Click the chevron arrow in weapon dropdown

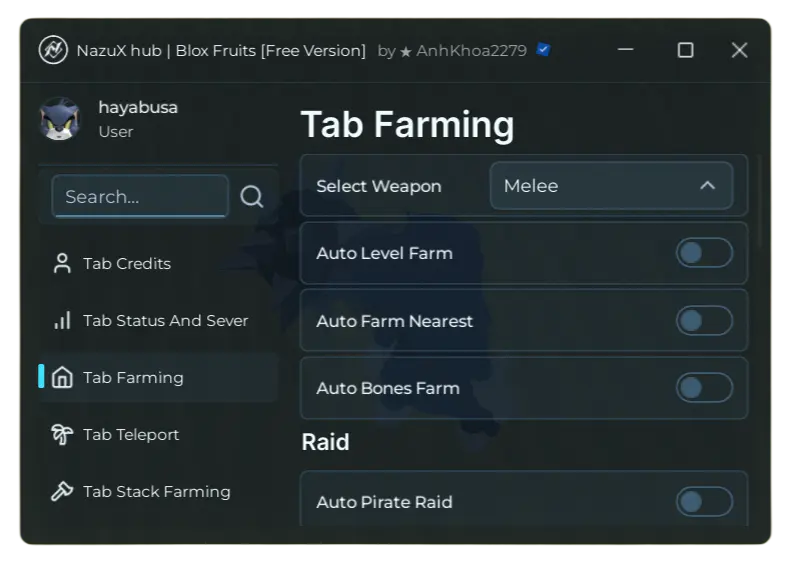[x=707, y=186]
